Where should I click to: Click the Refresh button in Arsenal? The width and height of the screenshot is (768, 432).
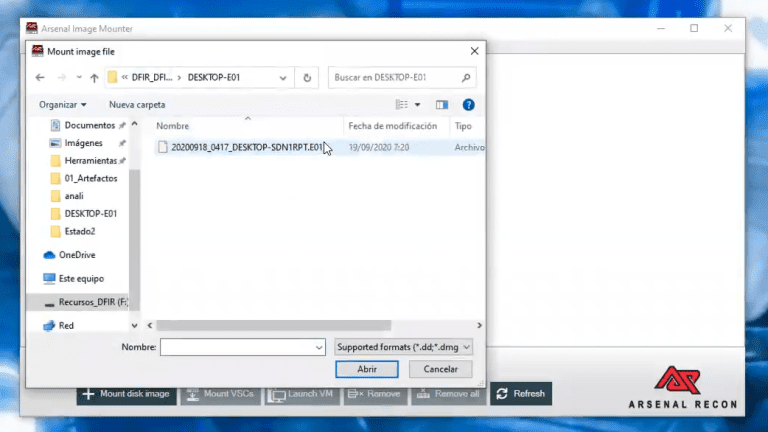521,394
